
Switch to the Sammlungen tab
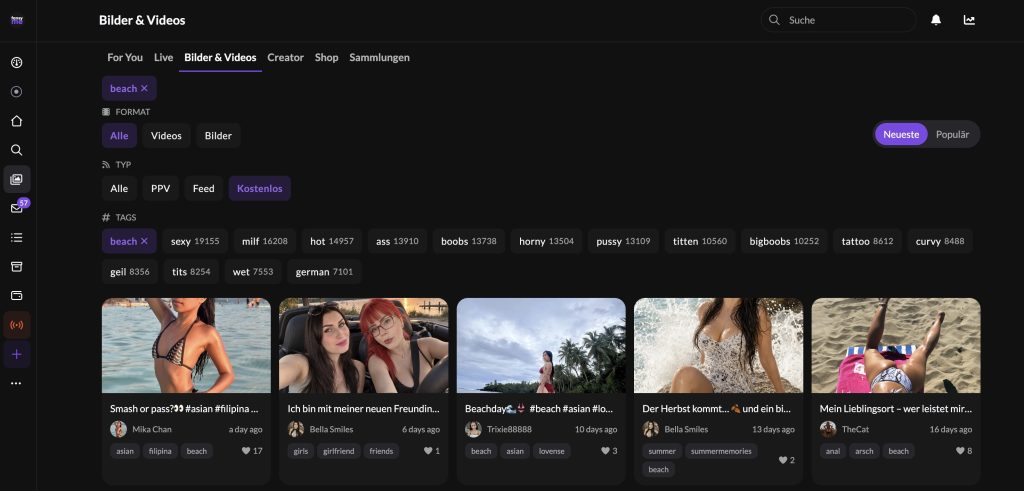[x=379, y=57]
